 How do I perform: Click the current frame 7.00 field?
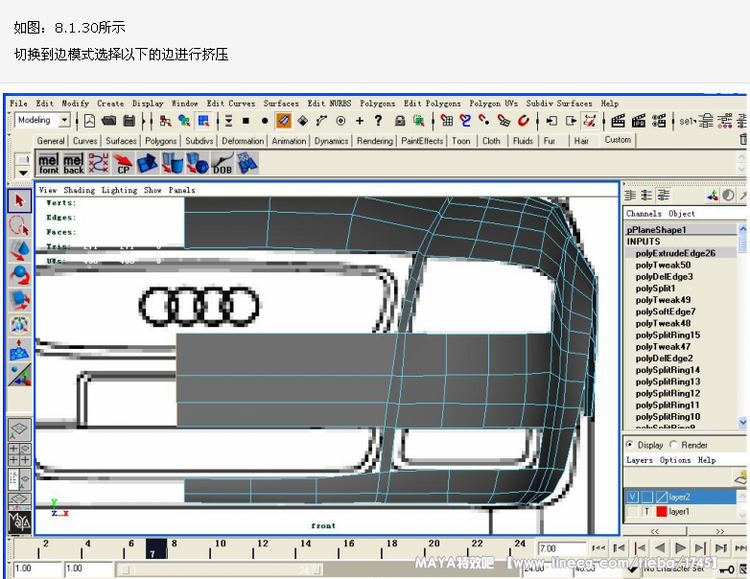click(x=562, y=548)
